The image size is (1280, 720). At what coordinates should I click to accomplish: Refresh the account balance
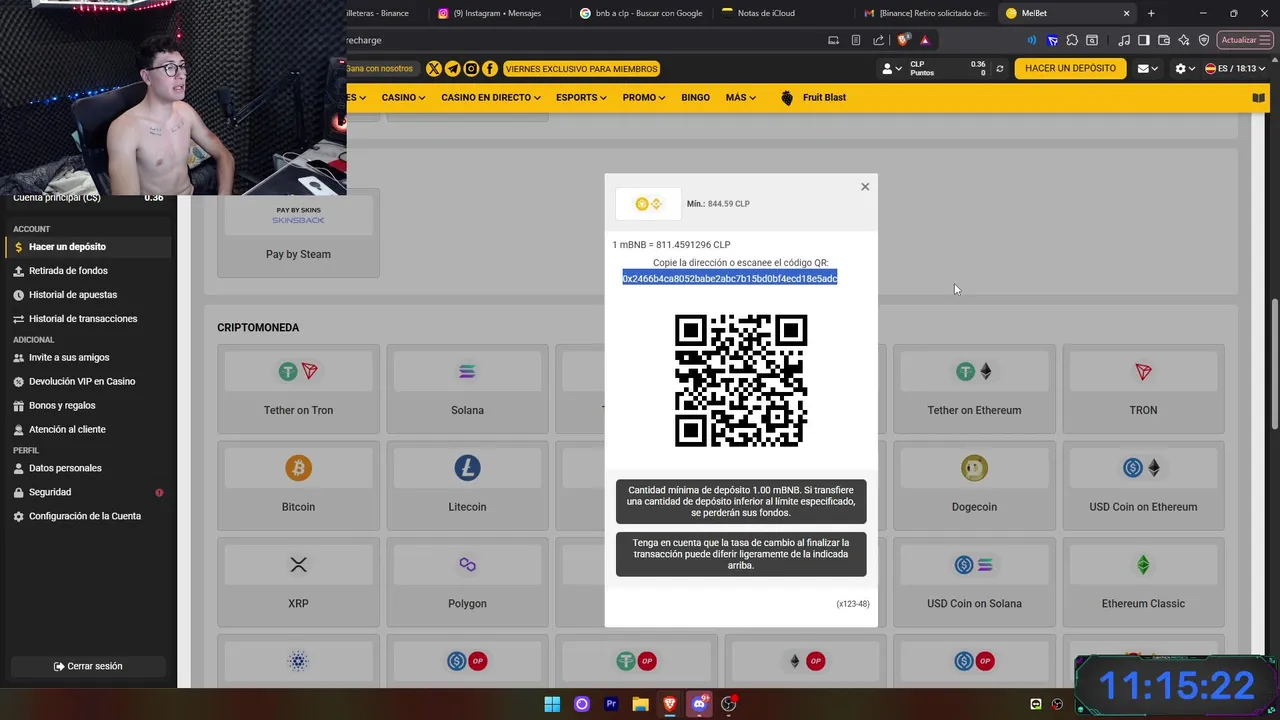pos(999,69)
